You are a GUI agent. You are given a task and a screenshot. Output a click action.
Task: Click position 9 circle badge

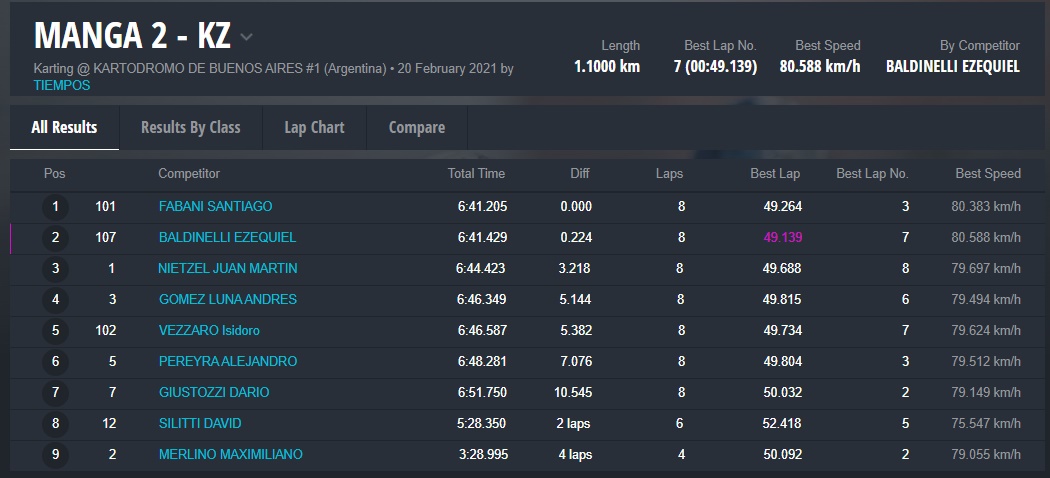tap(55, 455)
